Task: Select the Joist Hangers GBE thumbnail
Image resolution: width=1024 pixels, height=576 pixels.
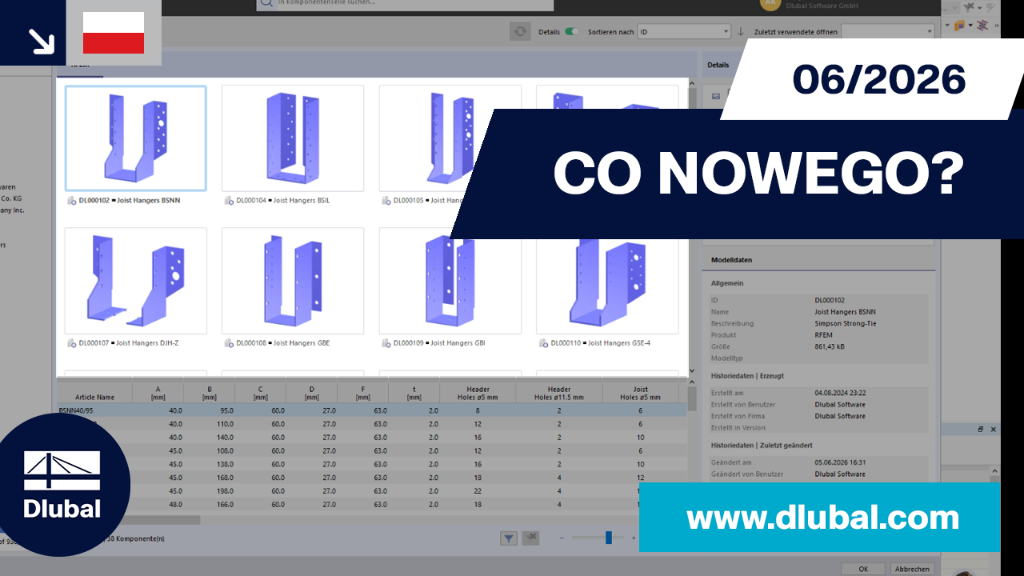Action: 293,281
